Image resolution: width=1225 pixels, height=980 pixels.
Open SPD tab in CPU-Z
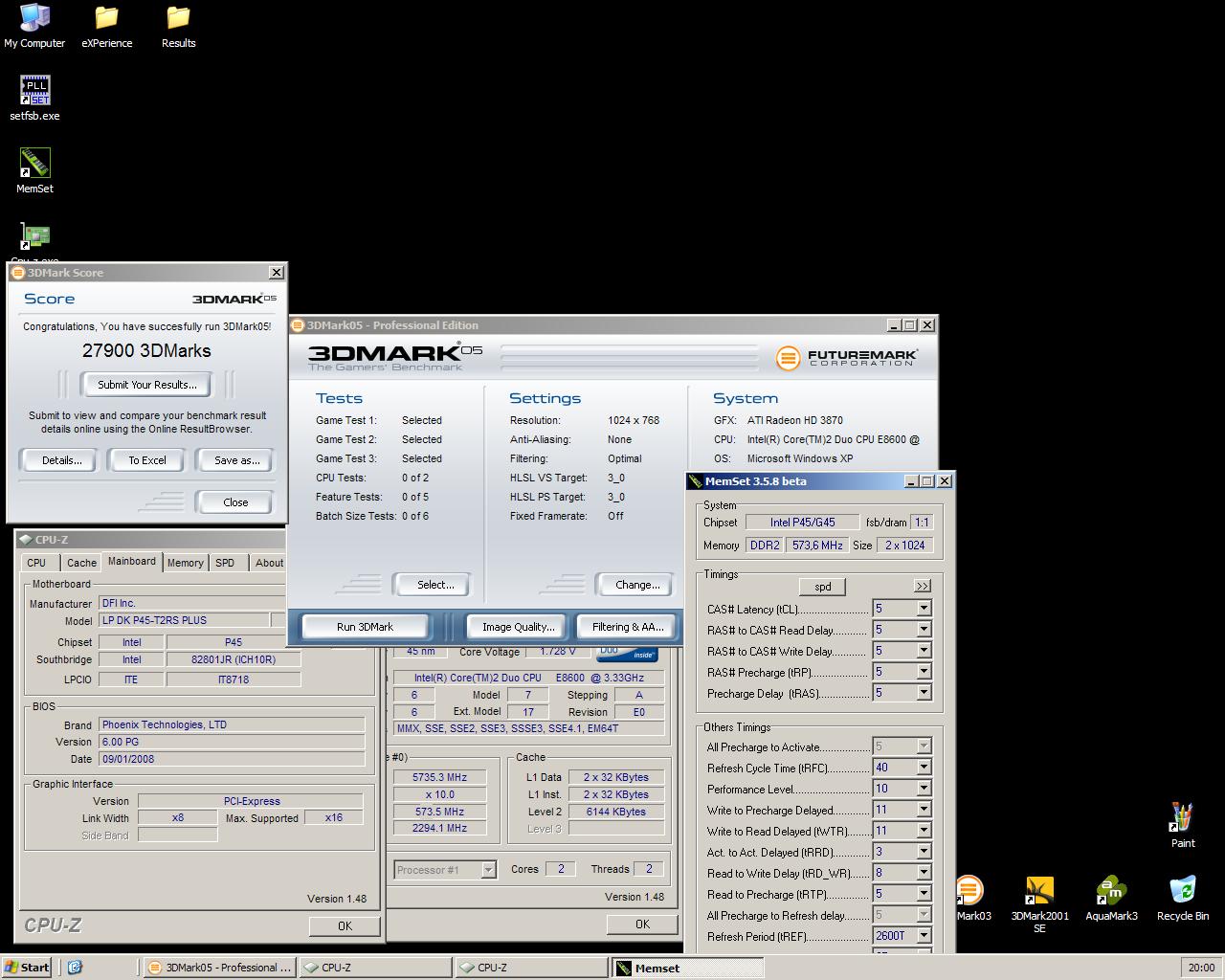click(225, 563)
